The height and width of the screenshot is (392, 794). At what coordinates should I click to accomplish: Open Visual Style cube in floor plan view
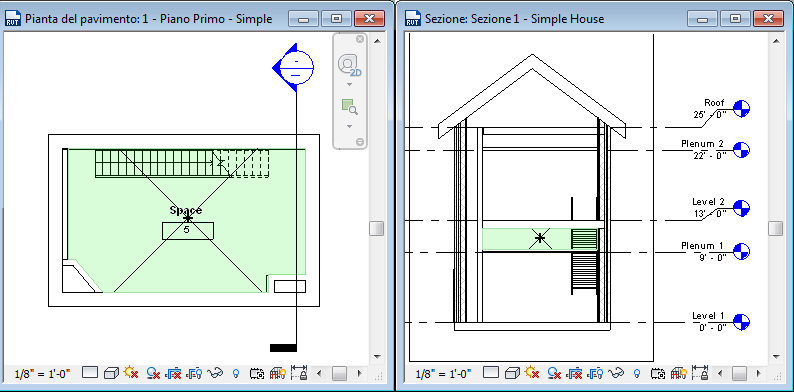tap(110, 374)
